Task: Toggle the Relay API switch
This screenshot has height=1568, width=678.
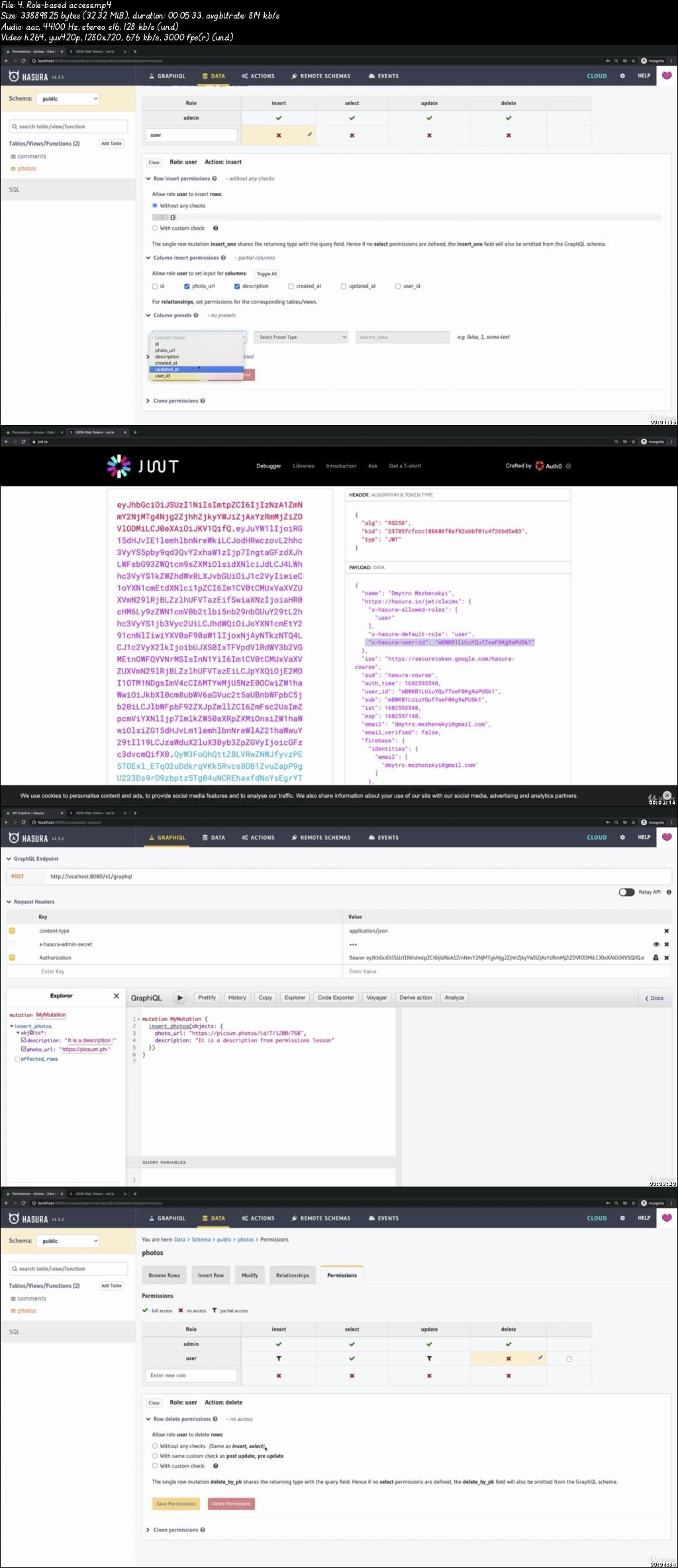Action: point(626,892)
